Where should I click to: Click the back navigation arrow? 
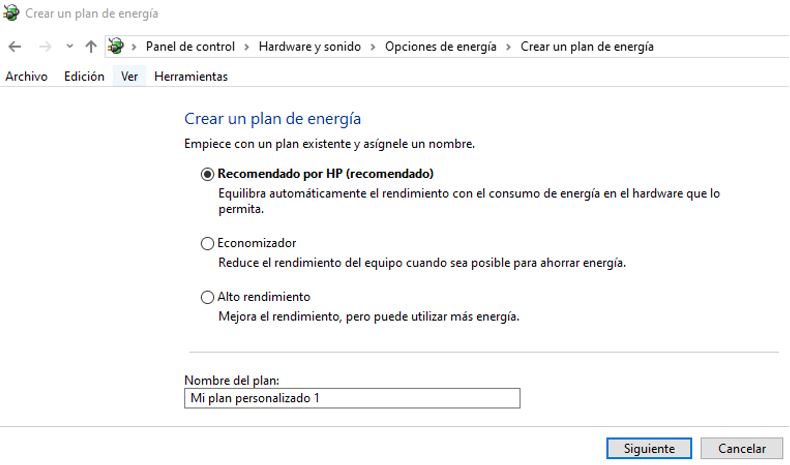pyautogui.click(x=14, y=47)
